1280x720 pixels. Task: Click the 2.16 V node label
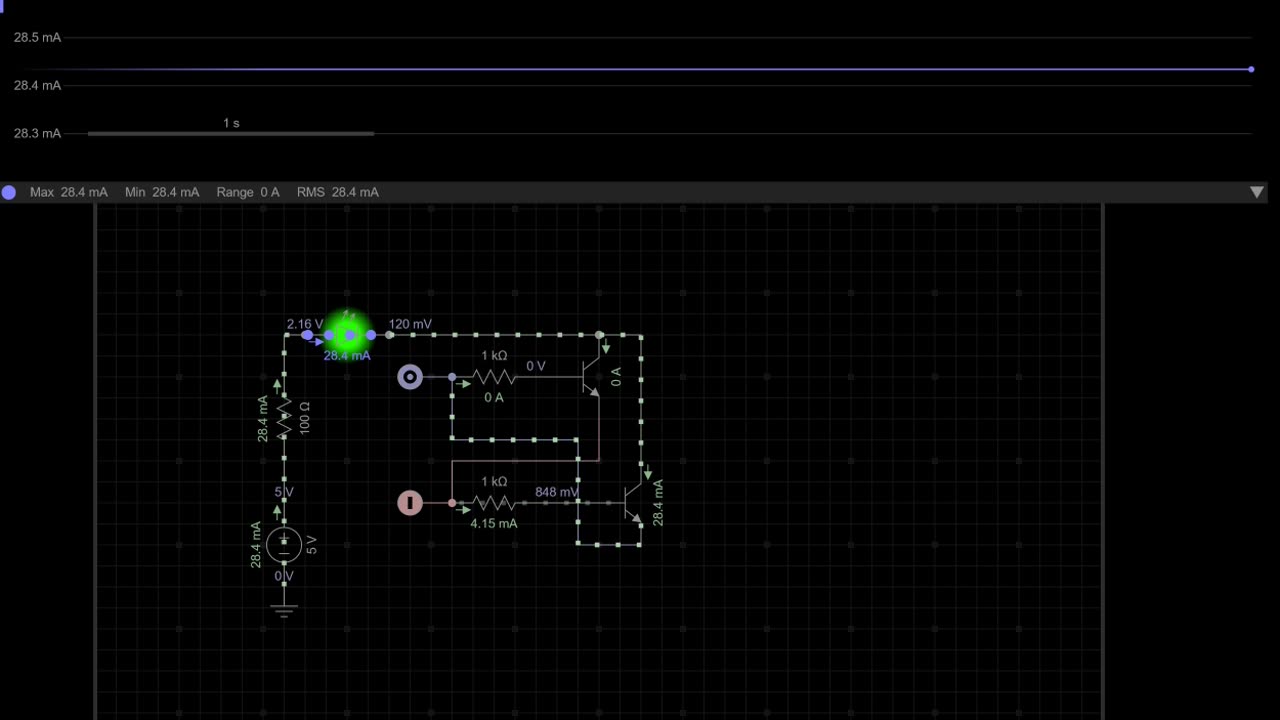click(305, 324)
